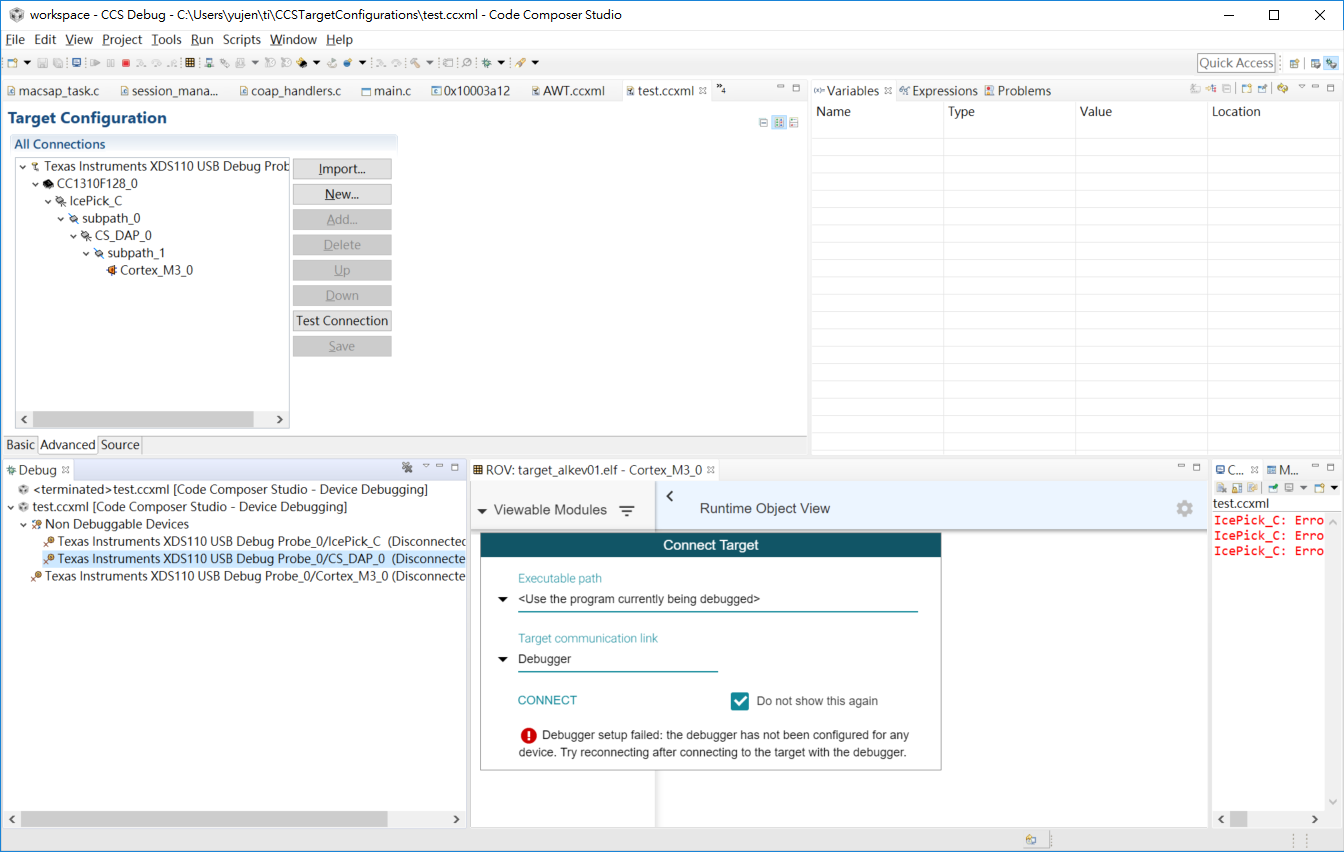Click the Collapse All icon in Target Configuration
This screenshot has height=852, width=1344.
point(763,122)
